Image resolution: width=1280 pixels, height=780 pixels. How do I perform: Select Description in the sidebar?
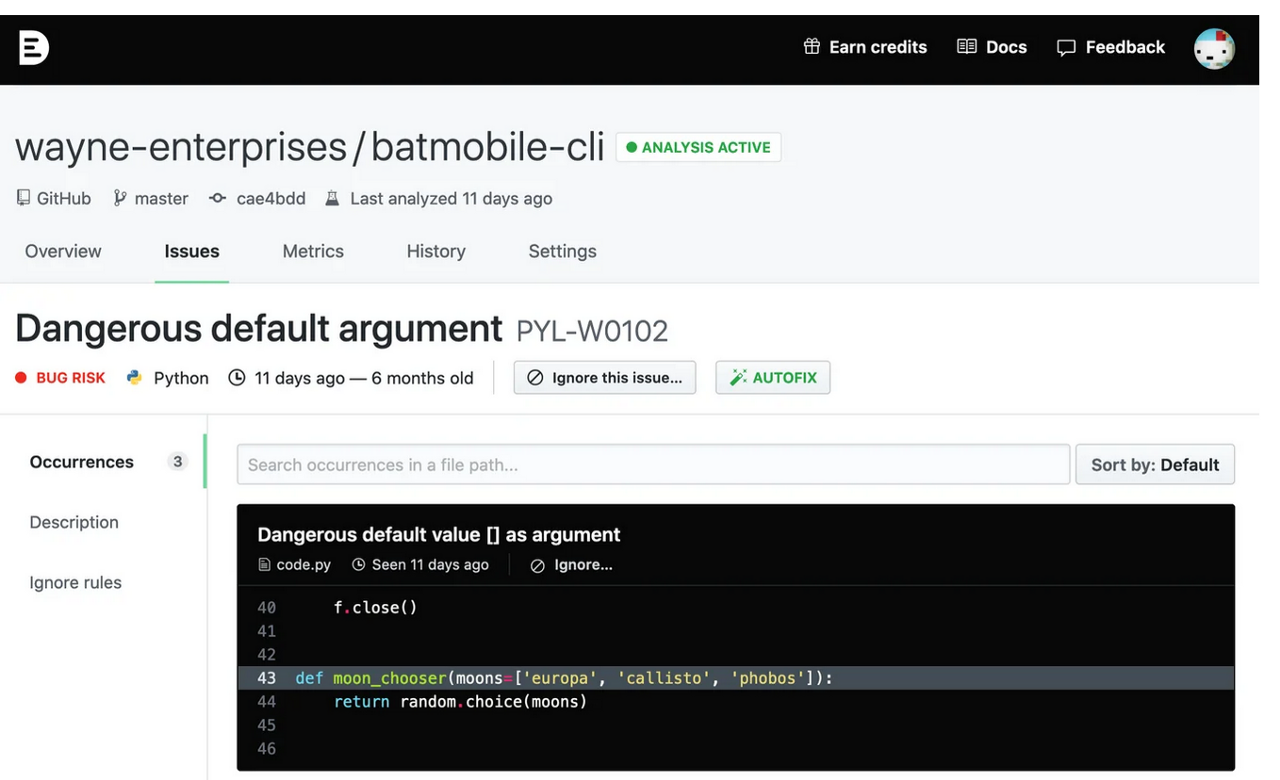tap(74, 522)
